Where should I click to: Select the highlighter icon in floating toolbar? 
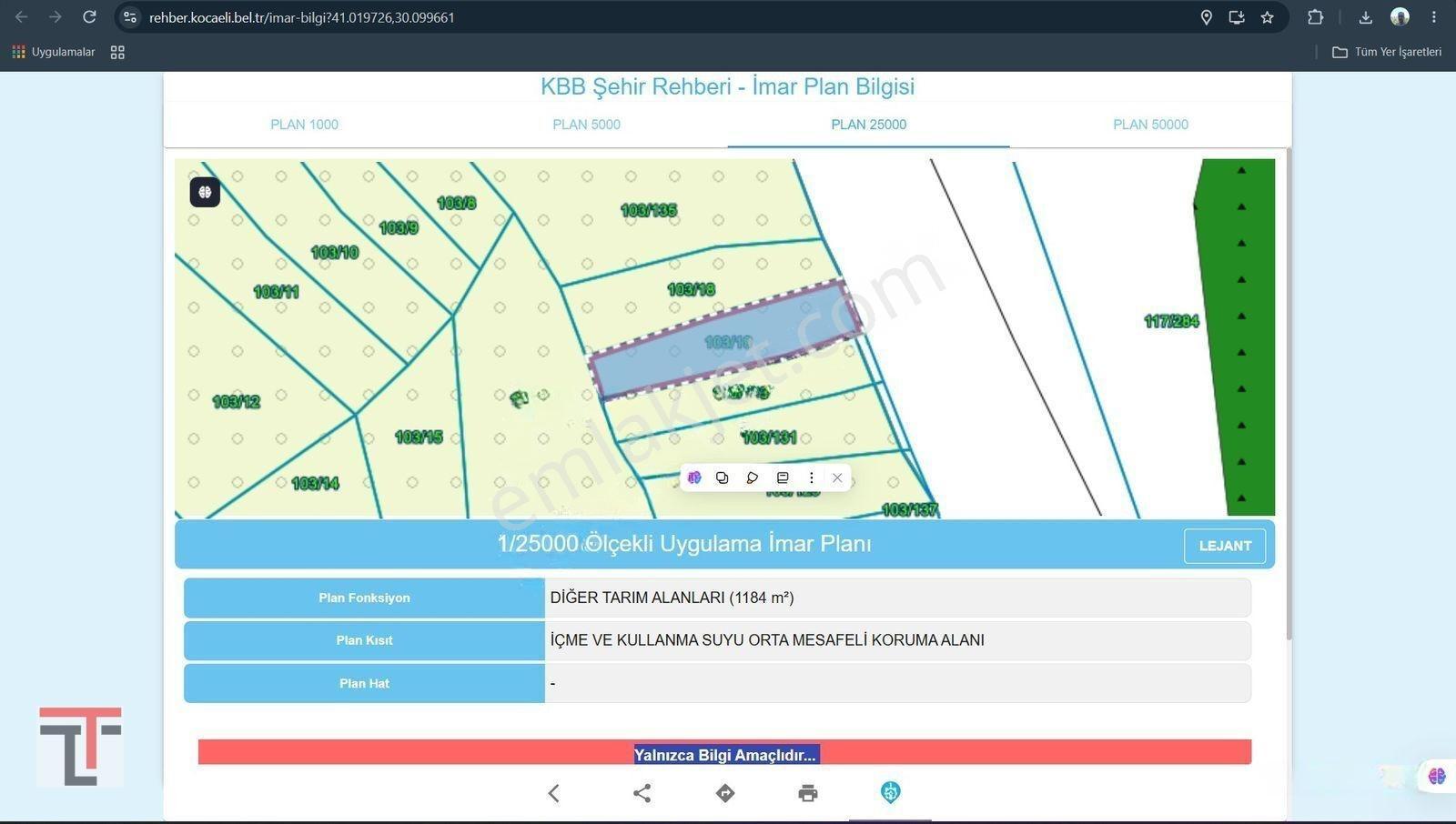752,477
